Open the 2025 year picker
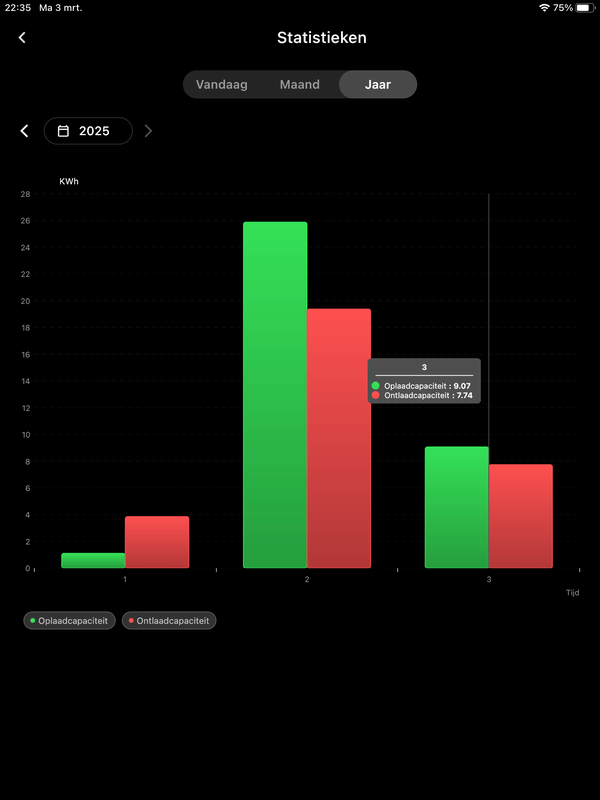600x800 pixels. (88, 131)
